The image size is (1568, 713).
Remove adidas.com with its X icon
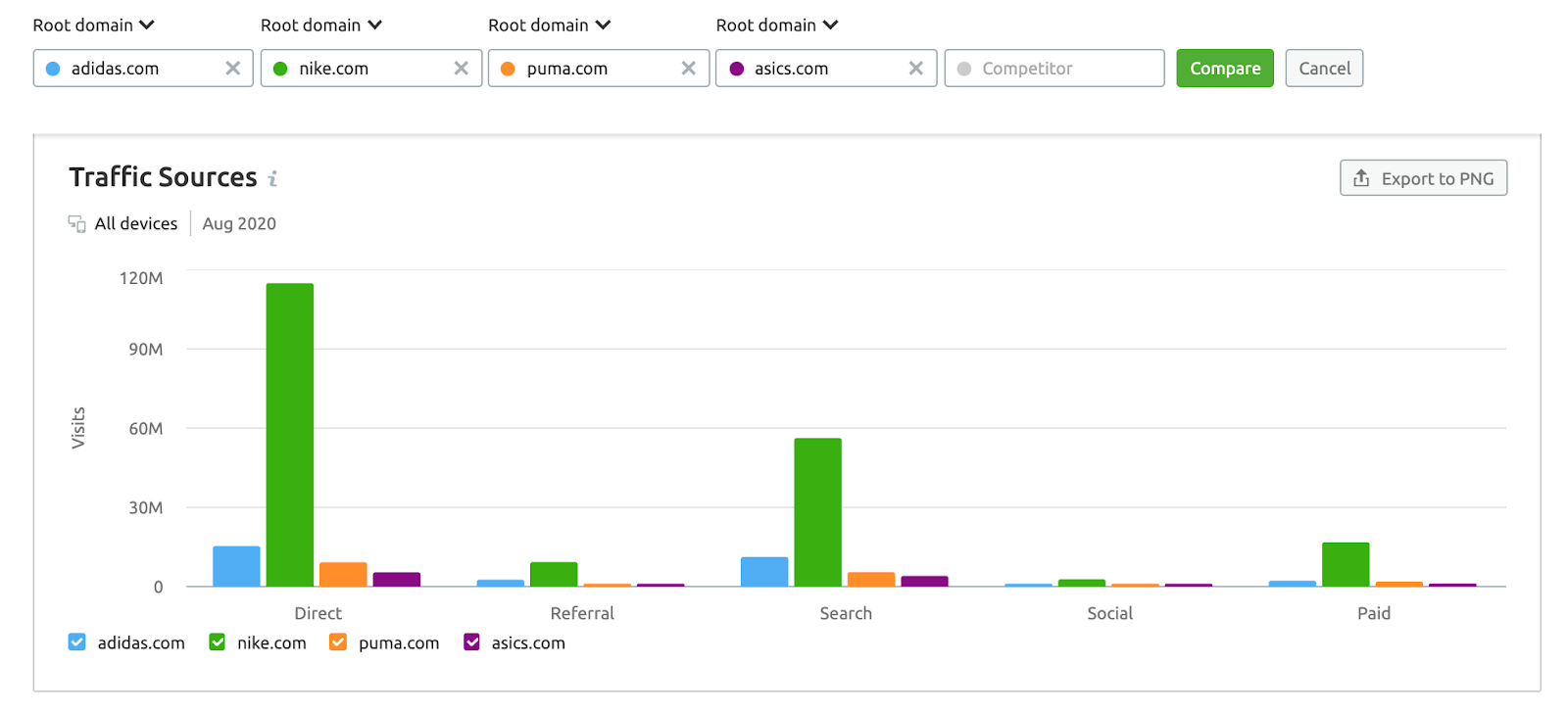coord(232,69)
